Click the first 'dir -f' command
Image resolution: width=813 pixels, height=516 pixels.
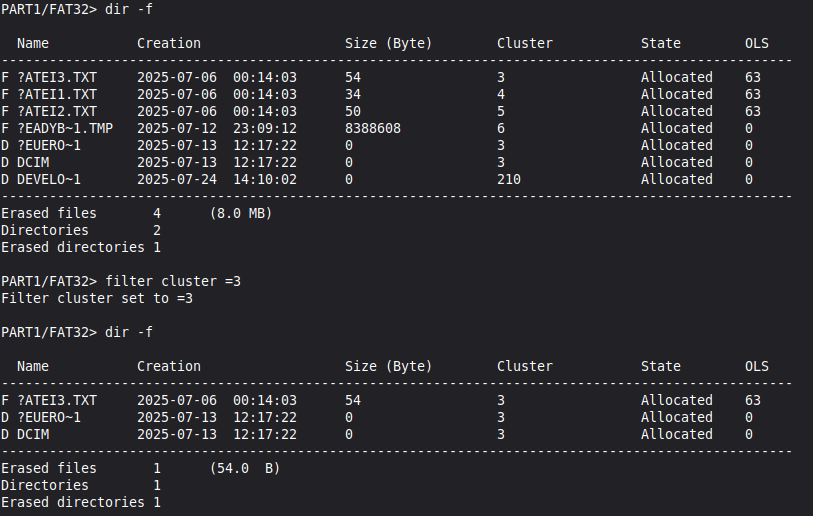click(x=129, y=9)
